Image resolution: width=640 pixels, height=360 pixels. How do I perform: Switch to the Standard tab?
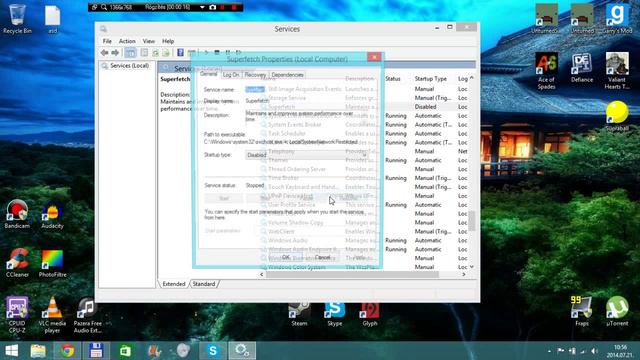pos(204,284)
